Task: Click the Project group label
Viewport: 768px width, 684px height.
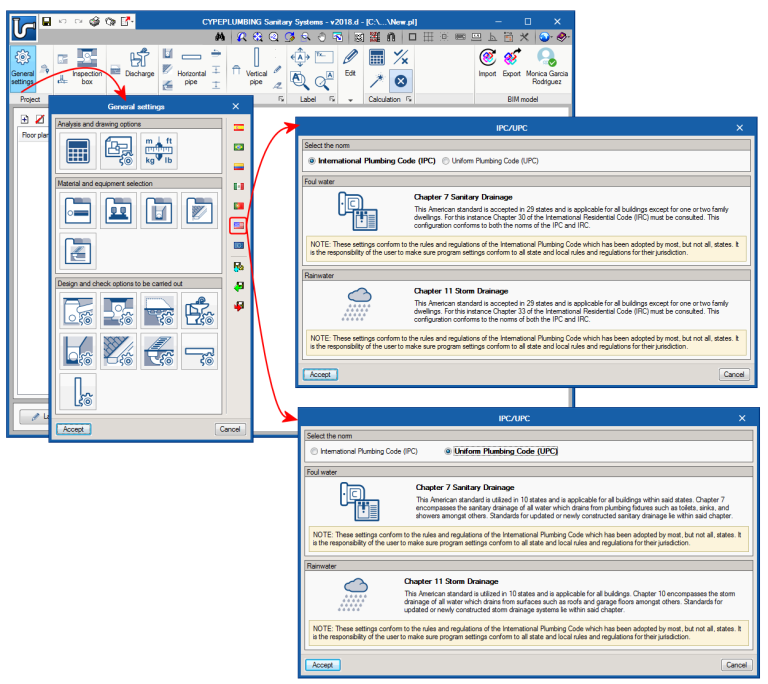Action: pos(30,99)
